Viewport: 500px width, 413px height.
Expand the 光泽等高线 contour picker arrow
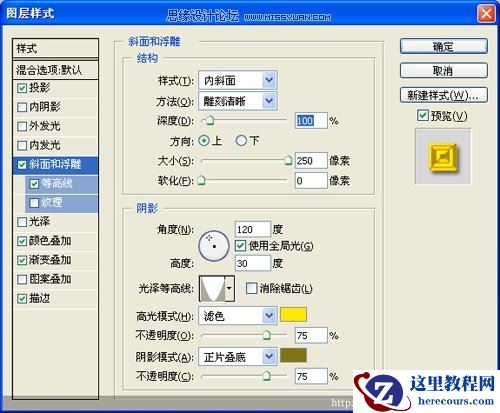tap(229, 288)
